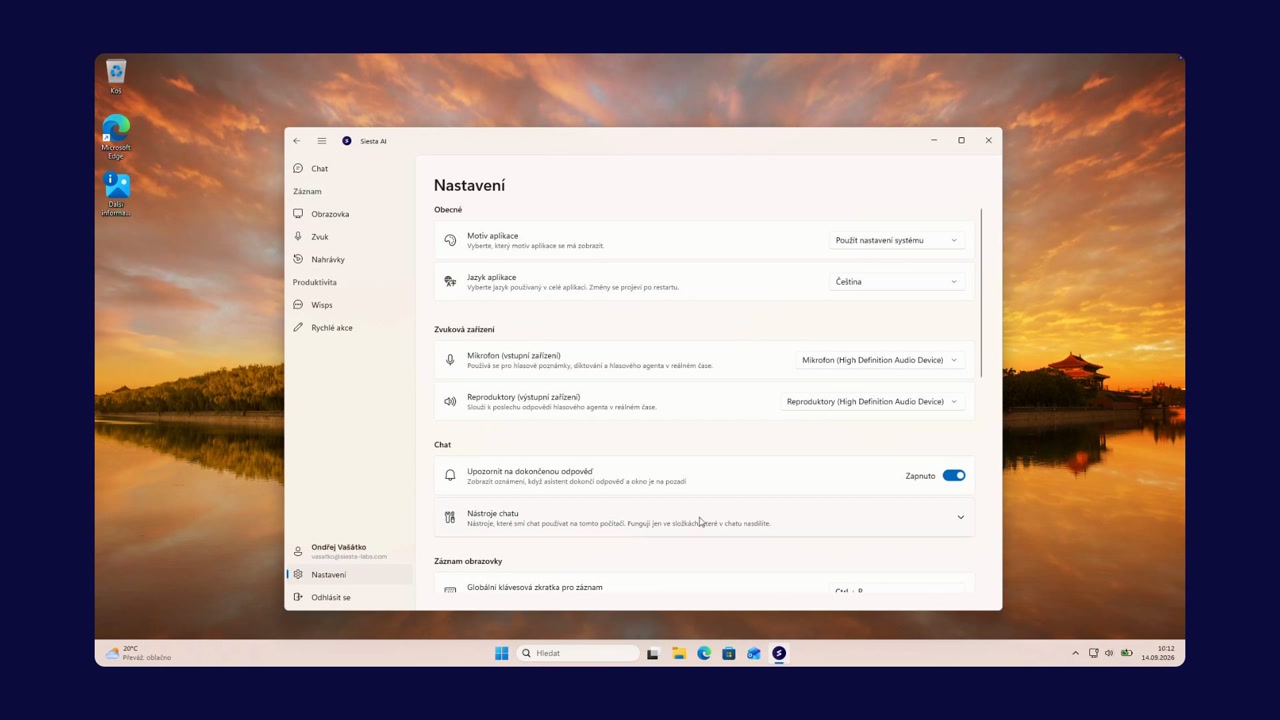Open the Windows Start menu

tap(501, 654)
